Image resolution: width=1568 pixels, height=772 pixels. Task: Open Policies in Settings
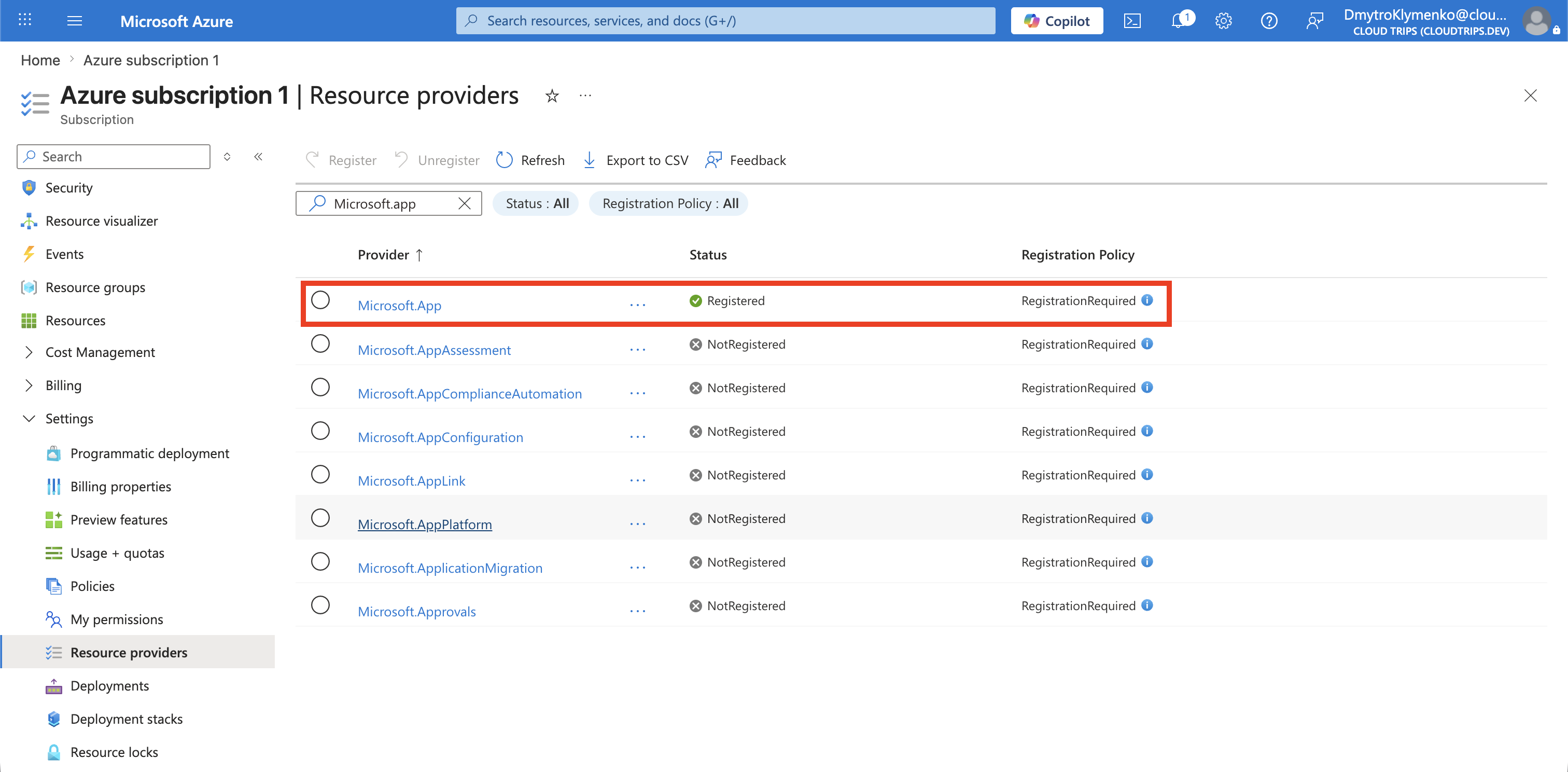point(92,586)
